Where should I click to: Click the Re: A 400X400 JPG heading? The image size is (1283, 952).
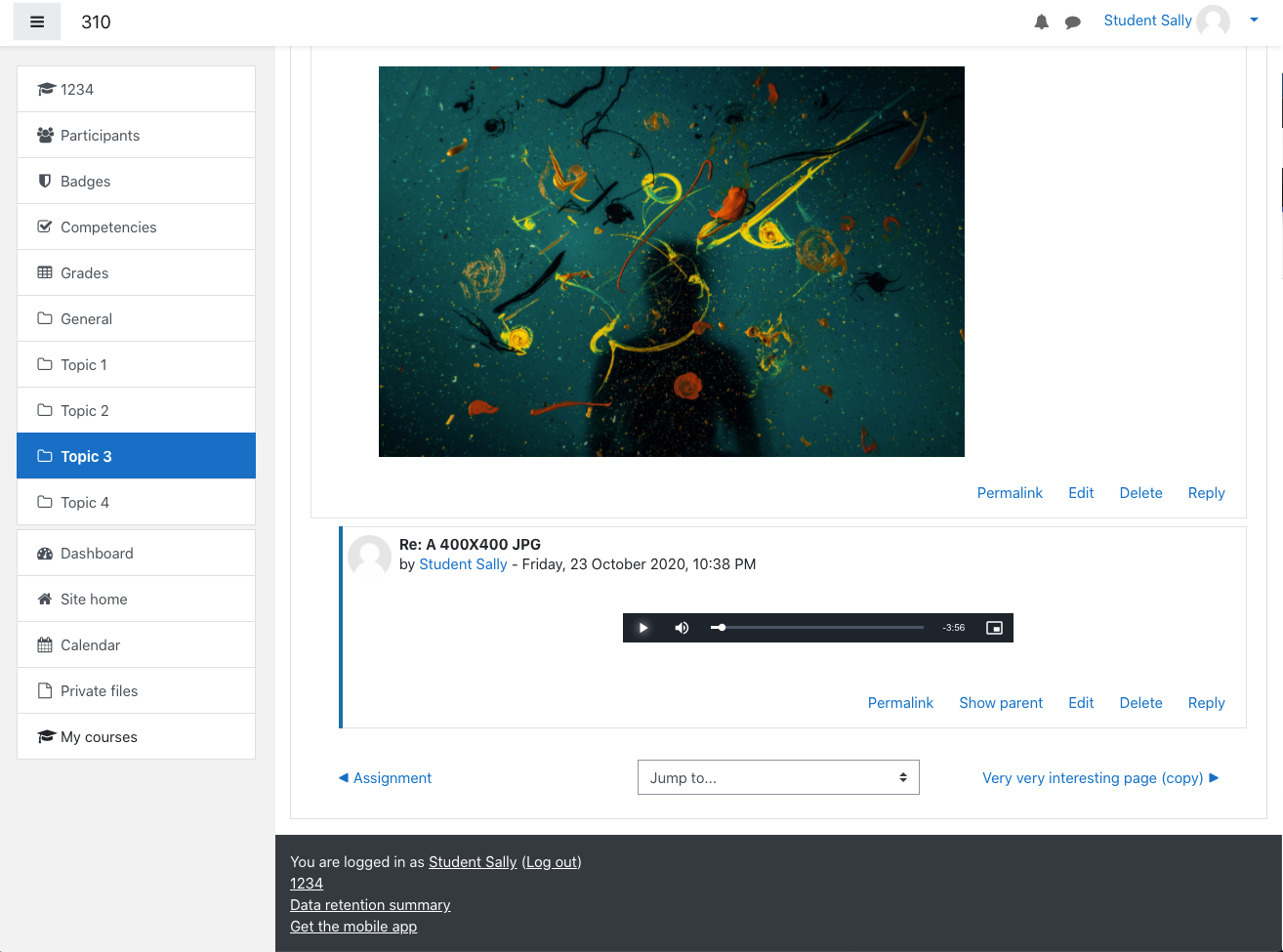[470, 545]
